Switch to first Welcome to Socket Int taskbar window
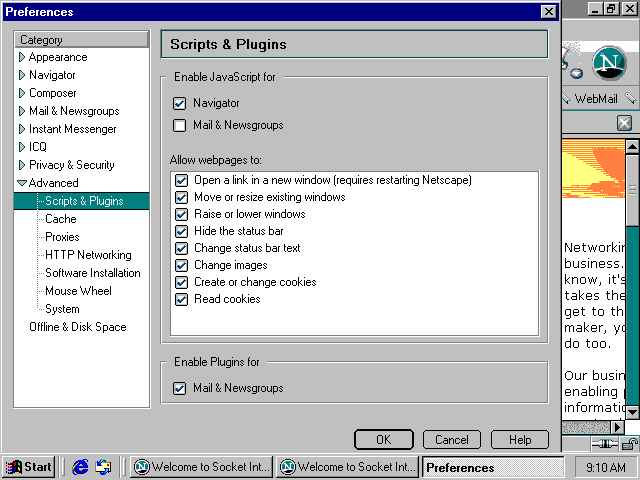Viewport: 640px width, 480px height. point(202,467)
